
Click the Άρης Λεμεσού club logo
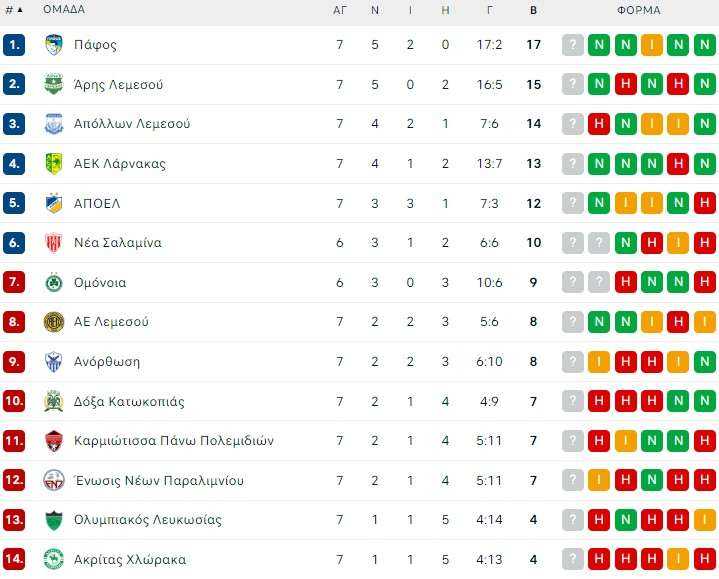pos(54,84)
